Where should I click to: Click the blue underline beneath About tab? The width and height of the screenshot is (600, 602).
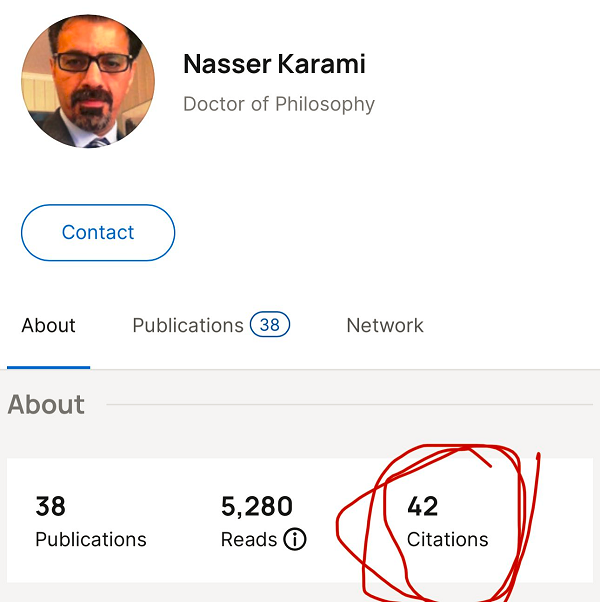[48, 367]
